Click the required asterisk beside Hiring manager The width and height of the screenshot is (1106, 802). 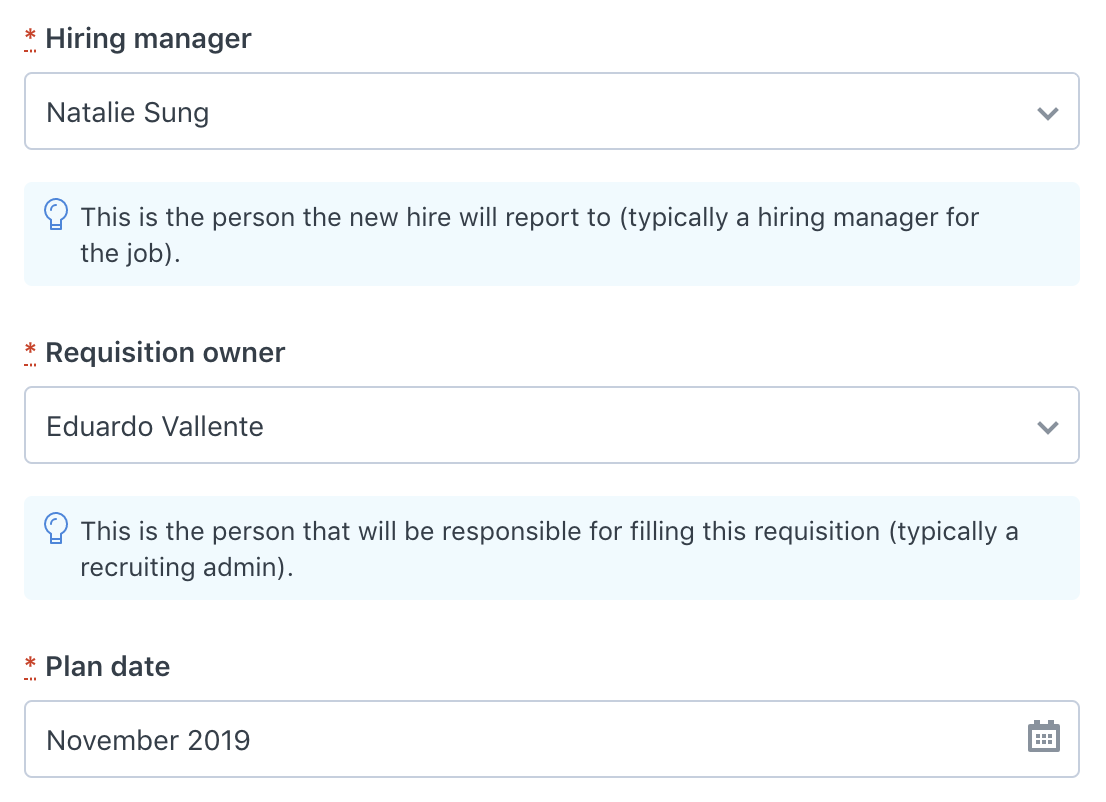[x=30, y=38]
